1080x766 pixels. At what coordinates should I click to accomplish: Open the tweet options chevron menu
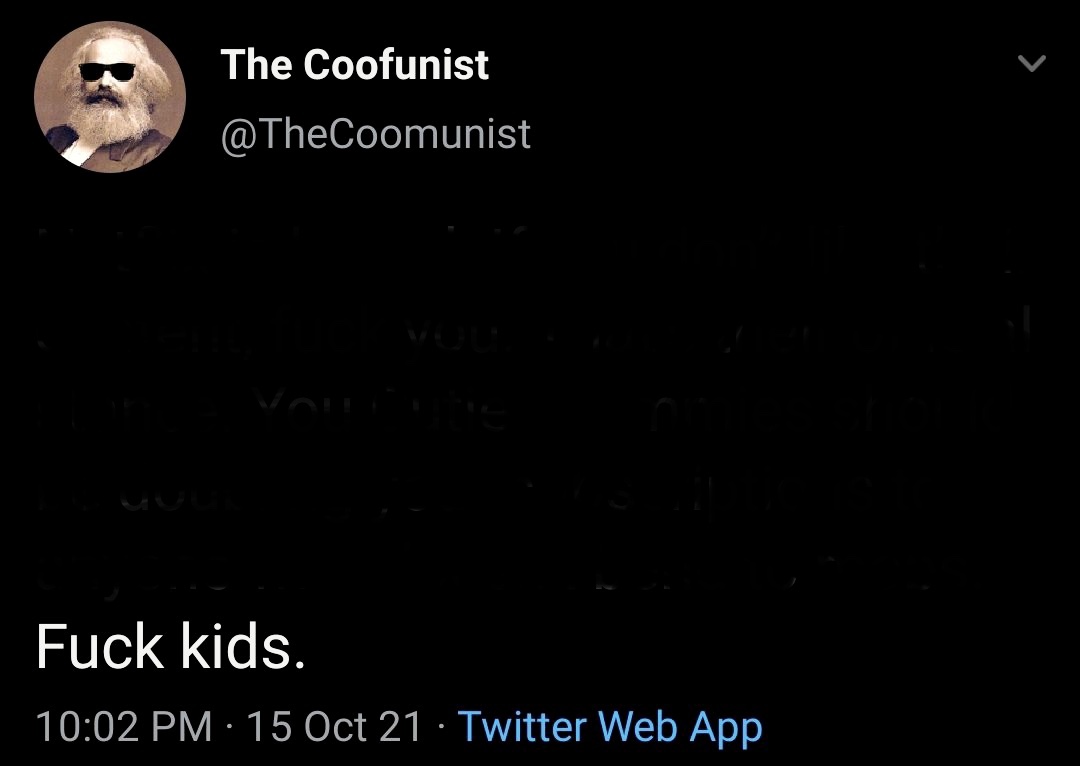(1032, 63)
